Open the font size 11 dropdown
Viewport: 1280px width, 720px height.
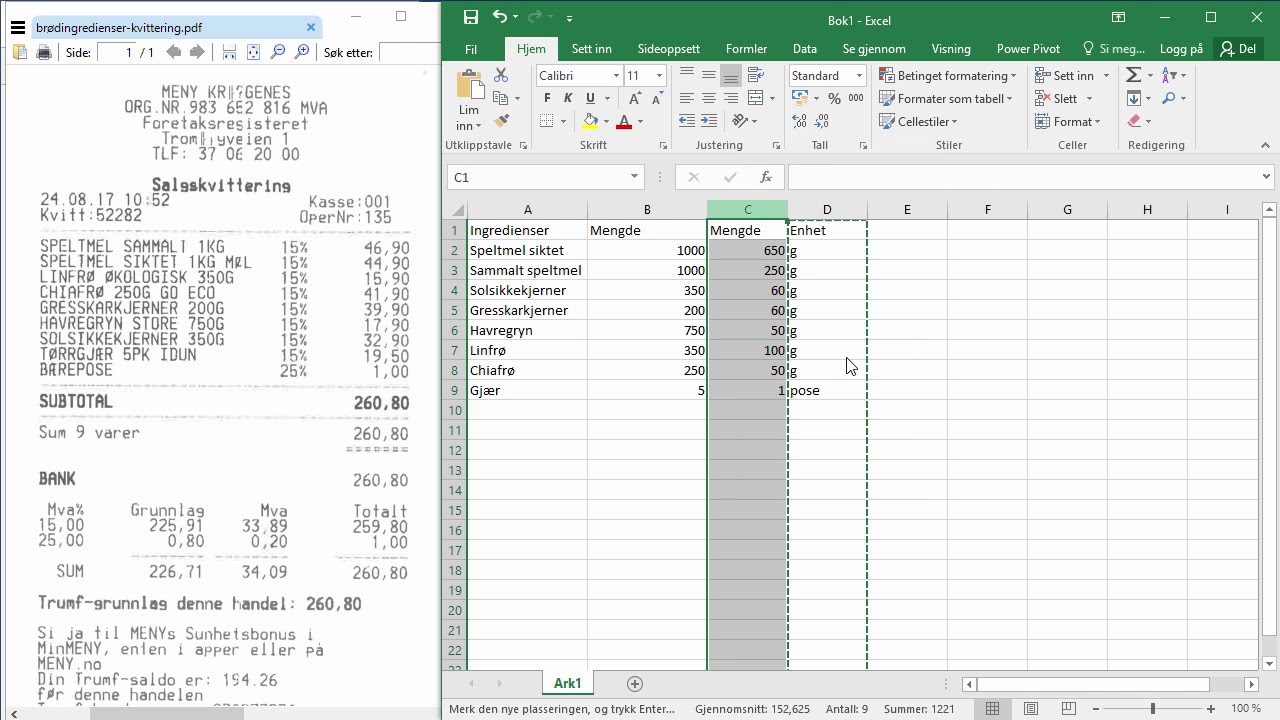point(659,76)
